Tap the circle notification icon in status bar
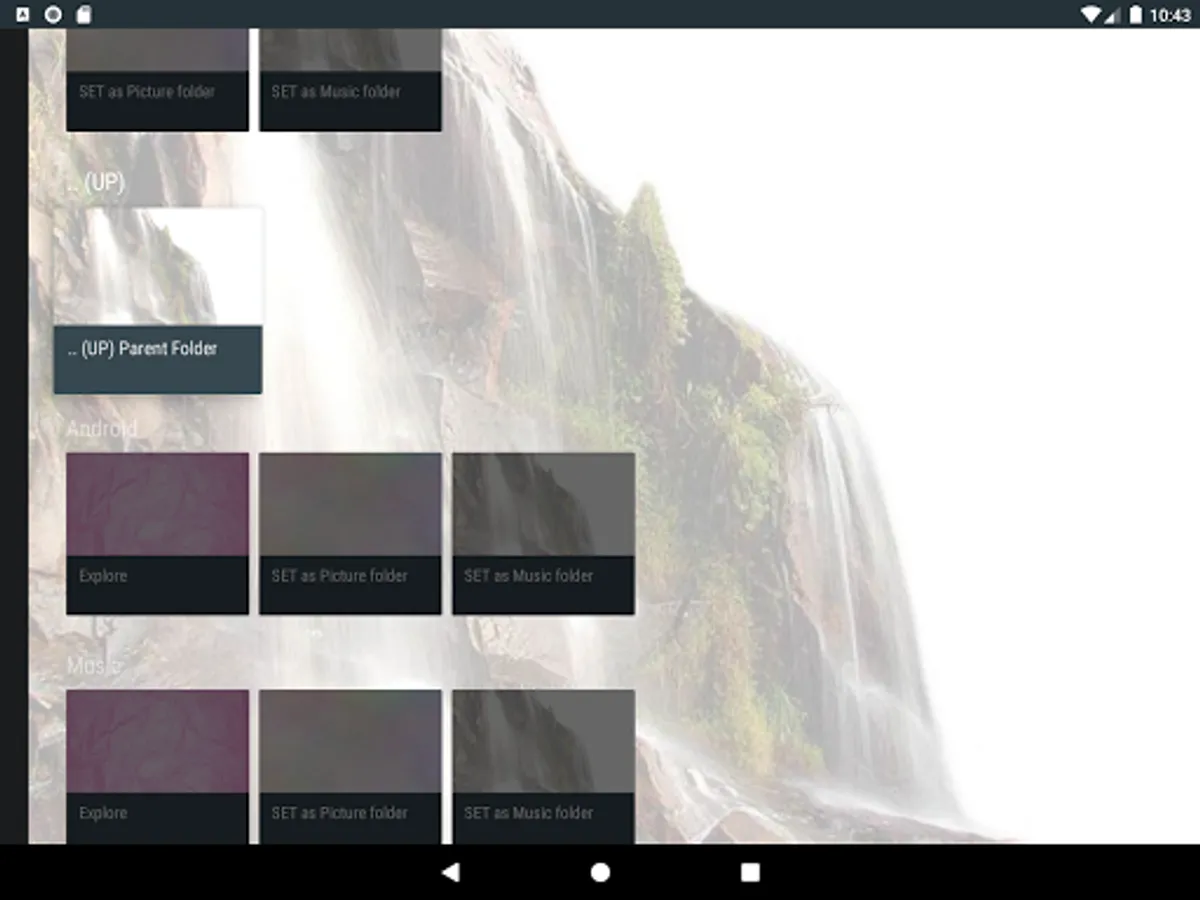 [x=54, y=14]
